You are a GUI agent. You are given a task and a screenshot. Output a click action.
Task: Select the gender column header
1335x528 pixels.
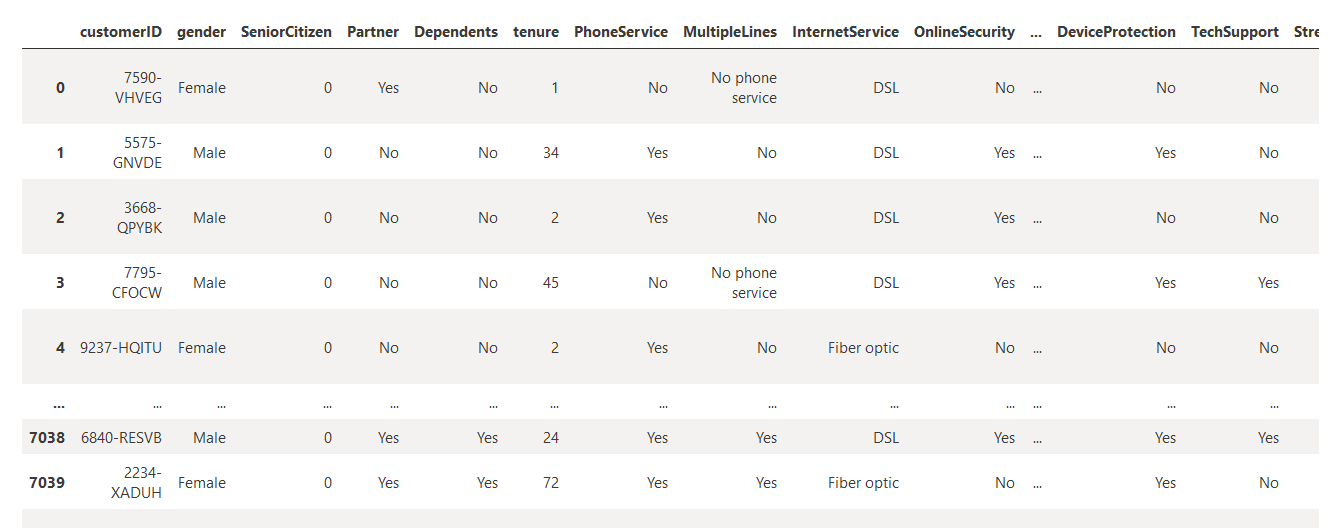[x=201, y=32]
